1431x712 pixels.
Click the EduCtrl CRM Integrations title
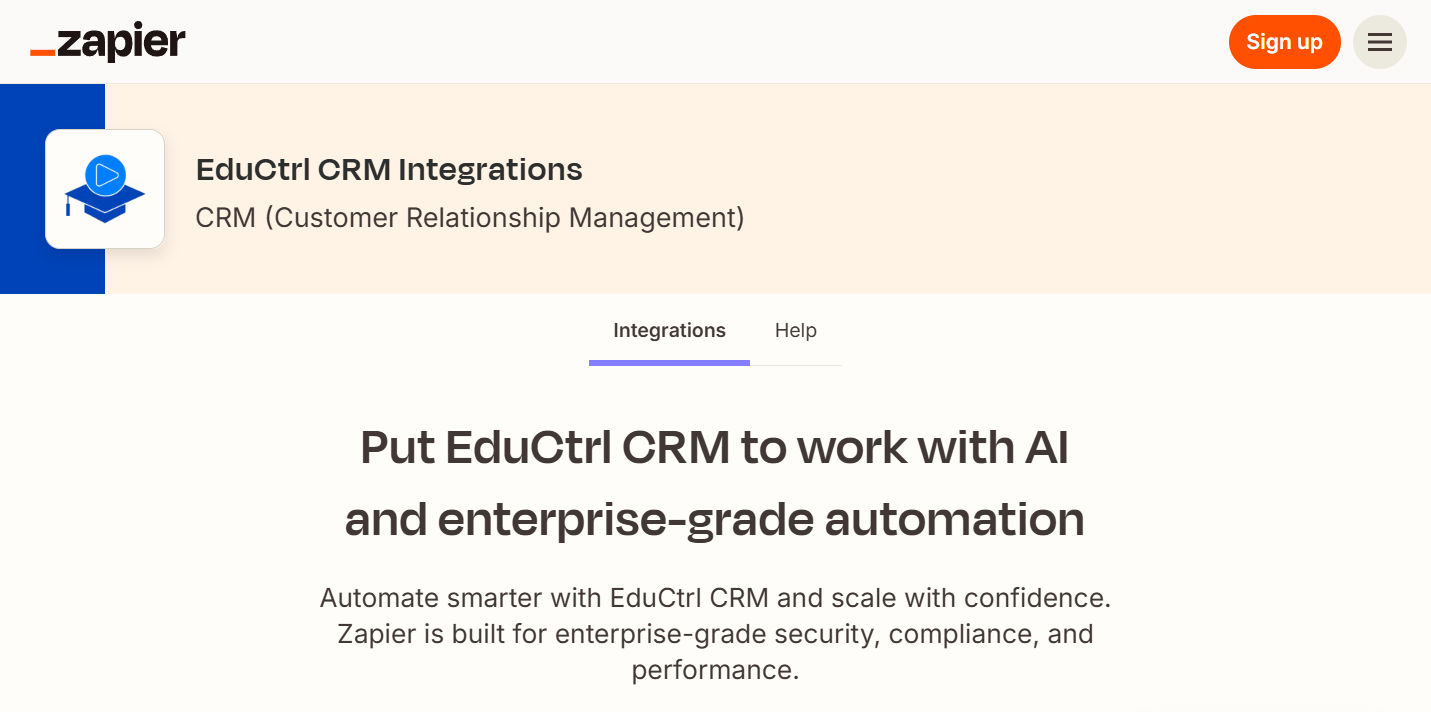click(389, 170)
